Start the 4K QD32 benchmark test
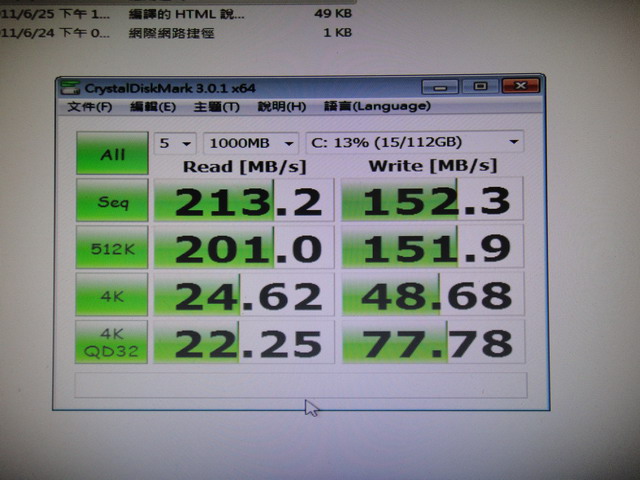 (111, 342)
